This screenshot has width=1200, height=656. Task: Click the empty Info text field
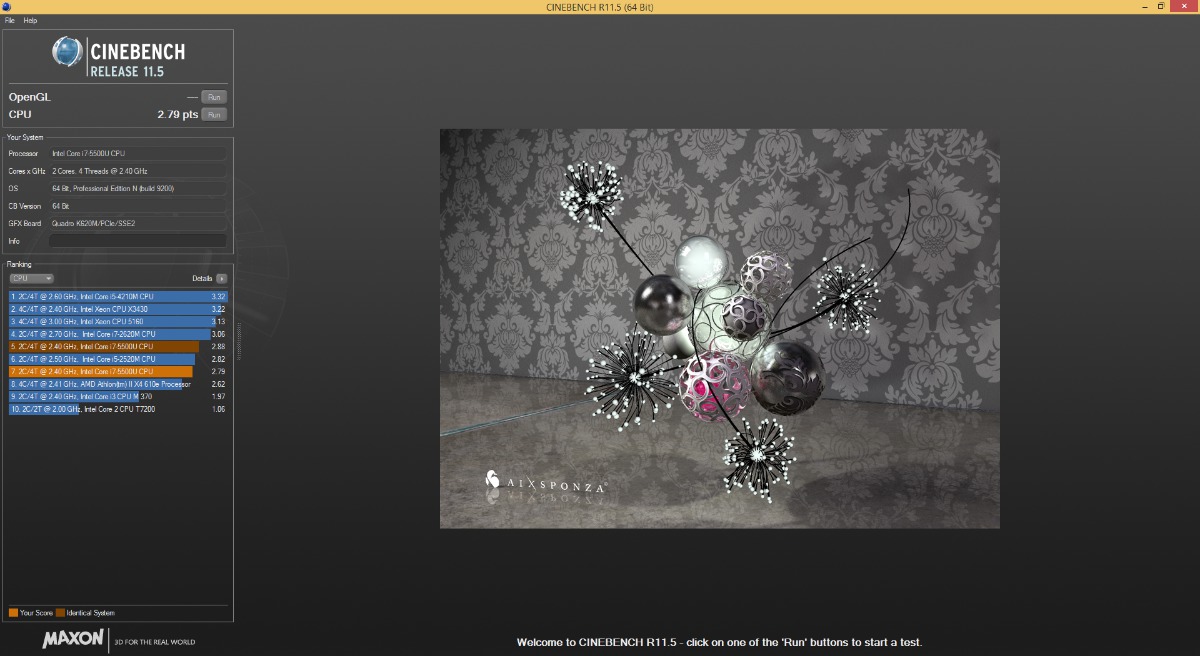pos(138,241)
